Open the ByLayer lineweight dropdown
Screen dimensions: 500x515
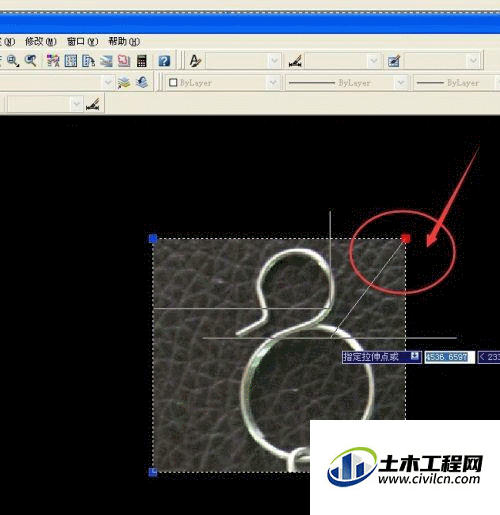tap(457, 82)
